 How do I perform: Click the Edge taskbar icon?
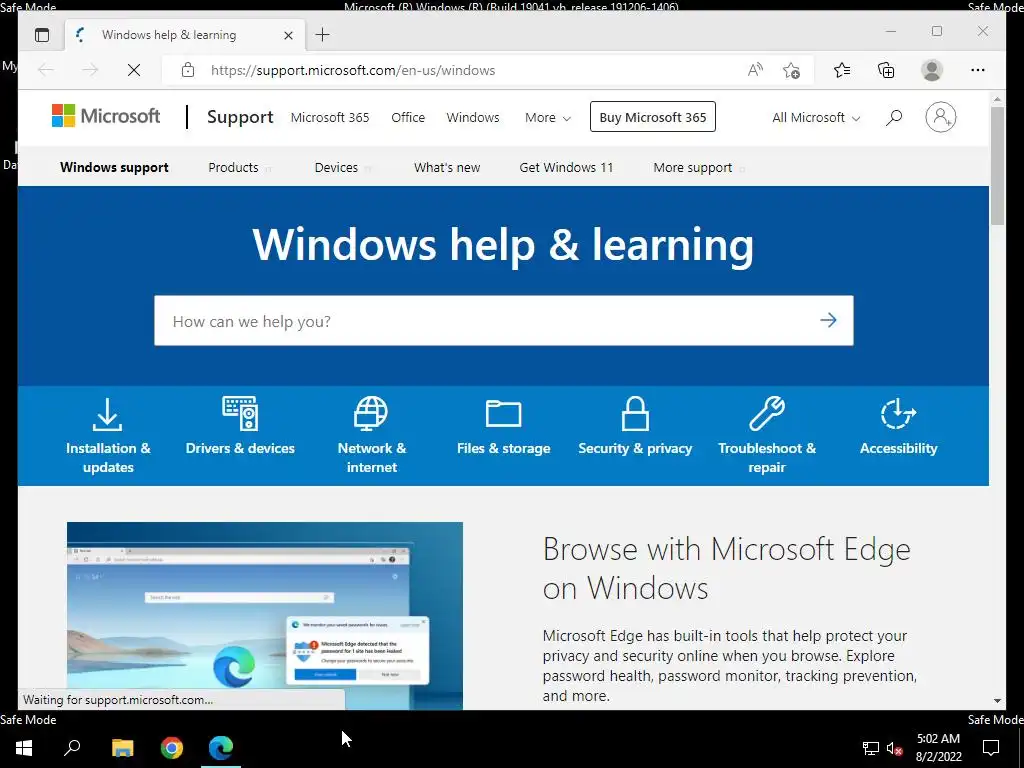coord(221,748)
